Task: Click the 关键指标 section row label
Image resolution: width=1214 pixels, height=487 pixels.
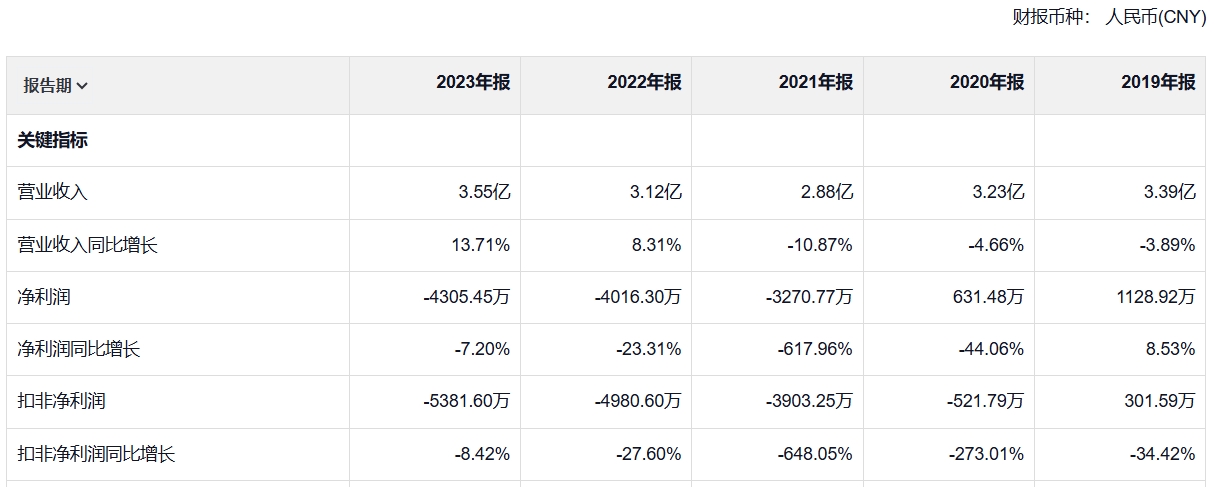Action: point(53,141)
